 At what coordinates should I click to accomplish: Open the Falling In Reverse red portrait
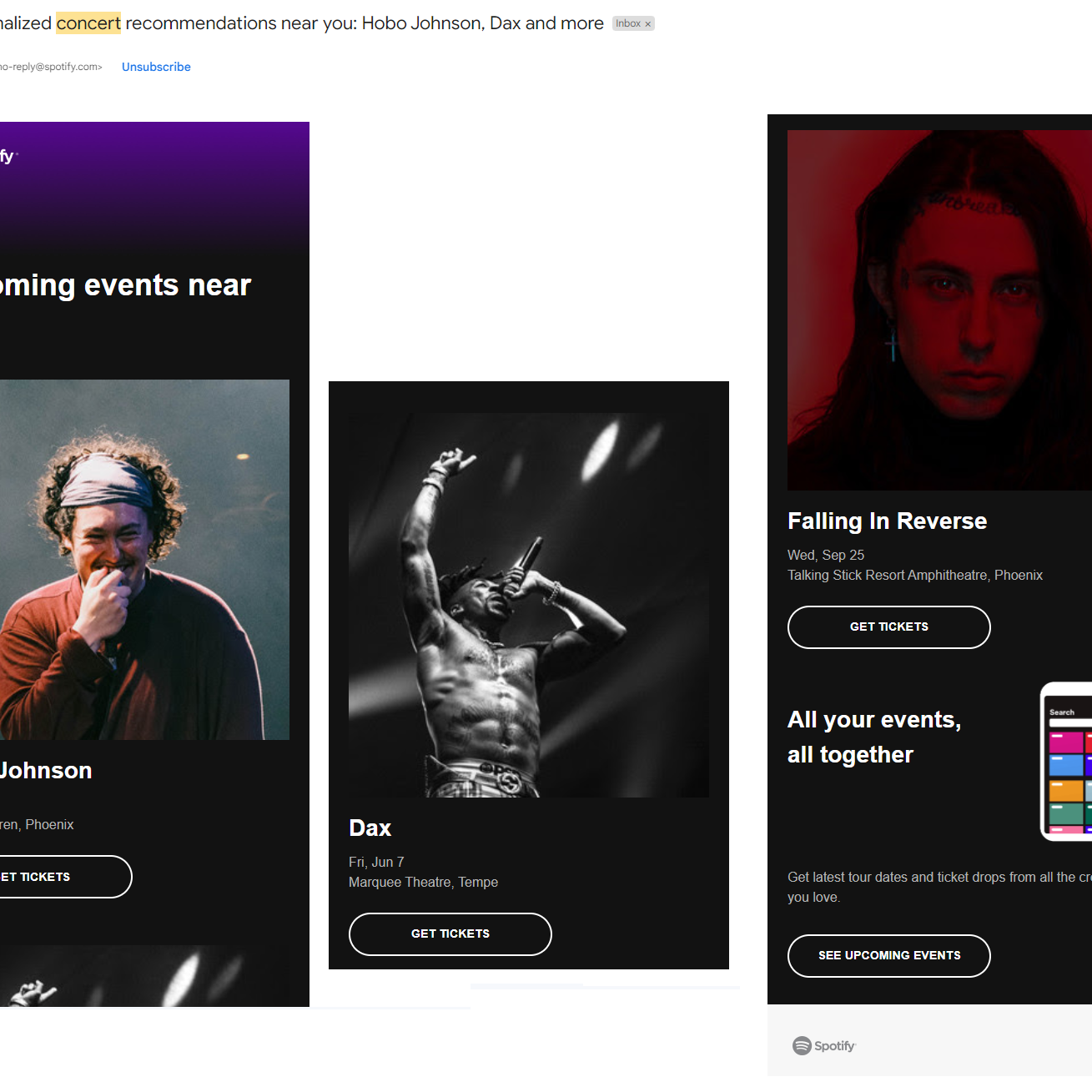point(939,310)
